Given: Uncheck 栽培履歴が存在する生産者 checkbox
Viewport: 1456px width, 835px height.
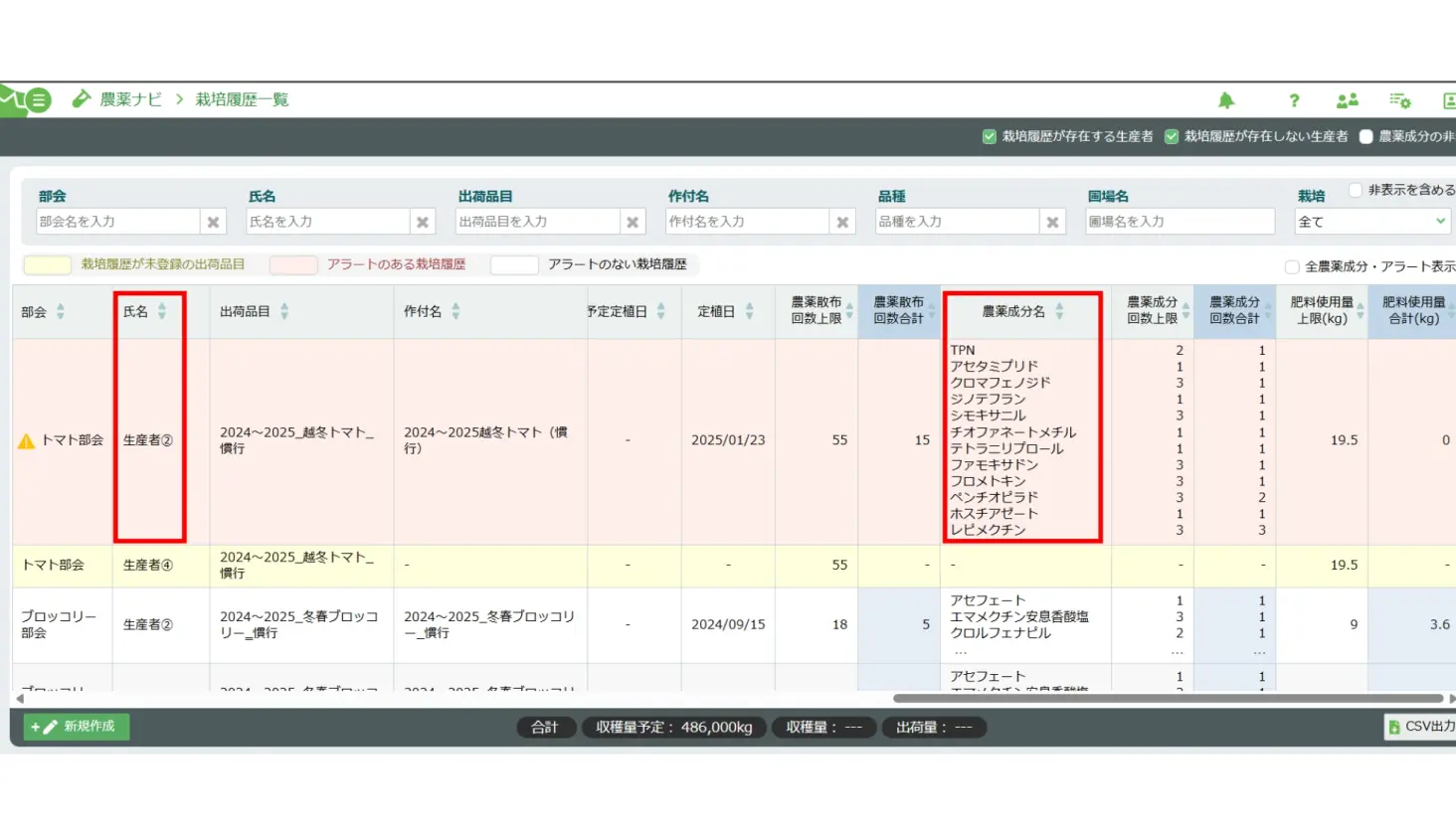Looking at the screenshot, I should click(990, 137).
